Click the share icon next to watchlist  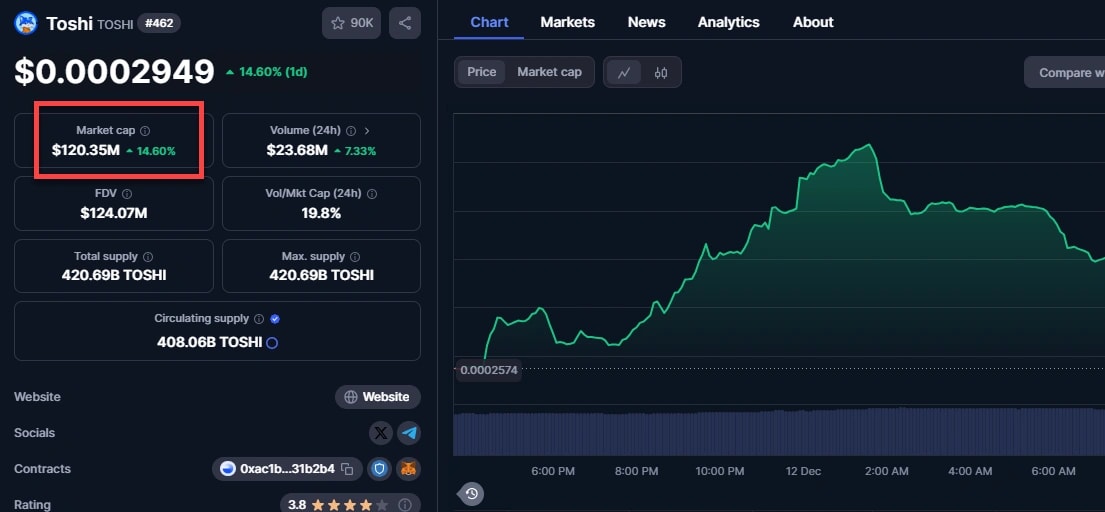pyautogui.click(x=404, y=22)
